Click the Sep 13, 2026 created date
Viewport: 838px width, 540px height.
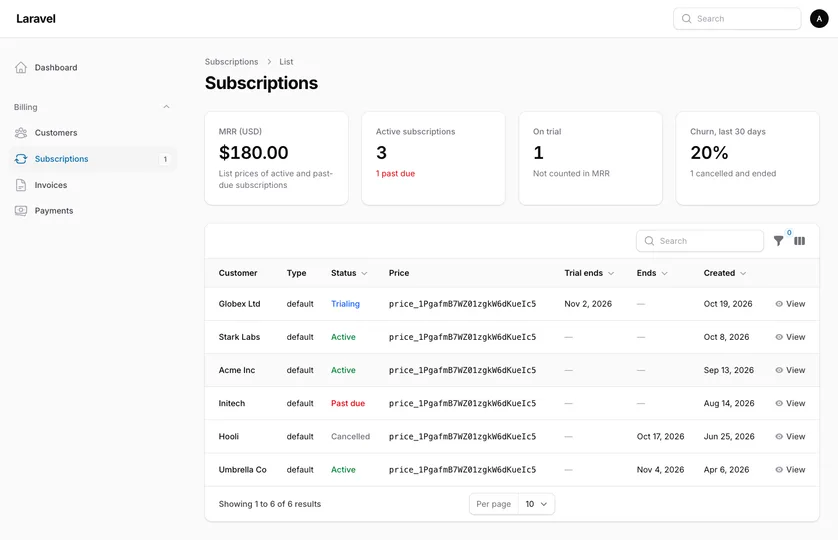[728, 370]
